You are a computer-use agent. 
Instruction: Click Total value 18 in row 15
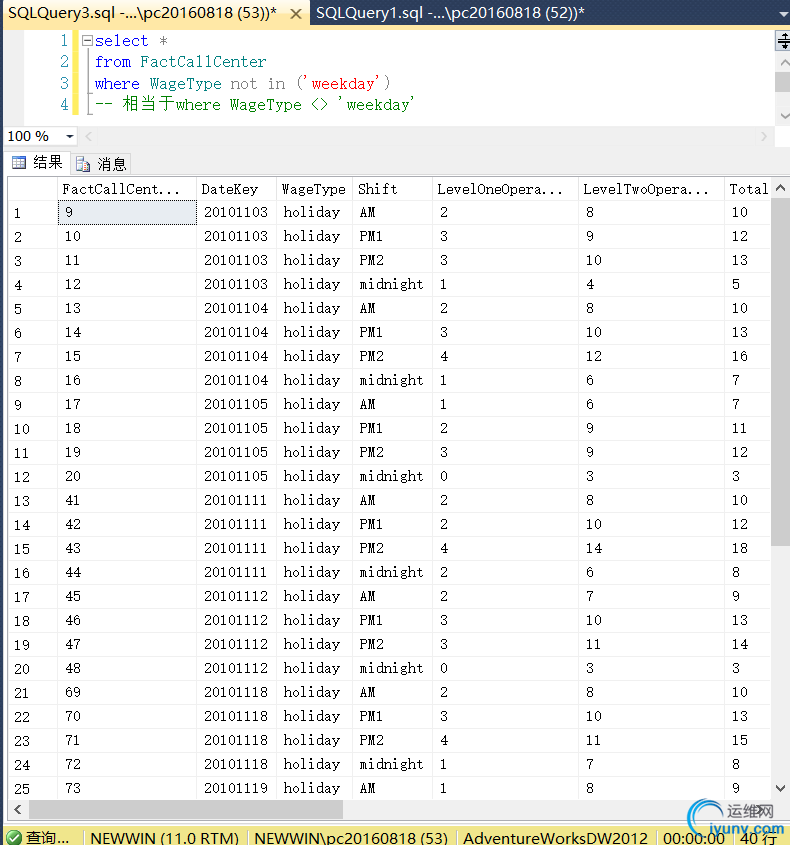coord(748,548)
